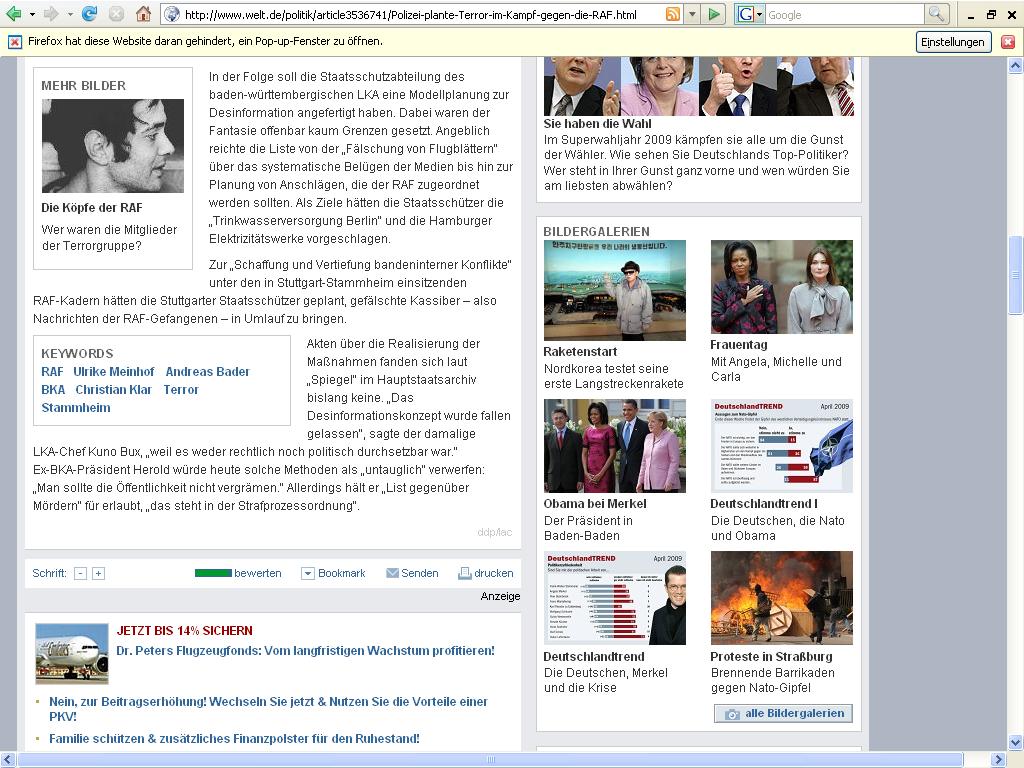Click the green rating bar
The height and width of the screenshot is (768, 1024).
(x=213, y=573)
